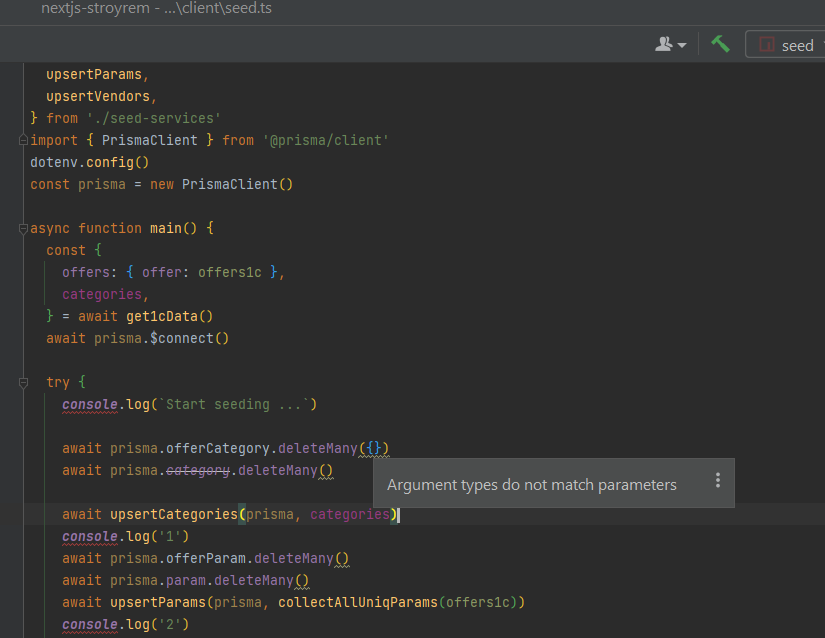
Task: Collapse the import statement fold marker
Action: tap(23, 140)
